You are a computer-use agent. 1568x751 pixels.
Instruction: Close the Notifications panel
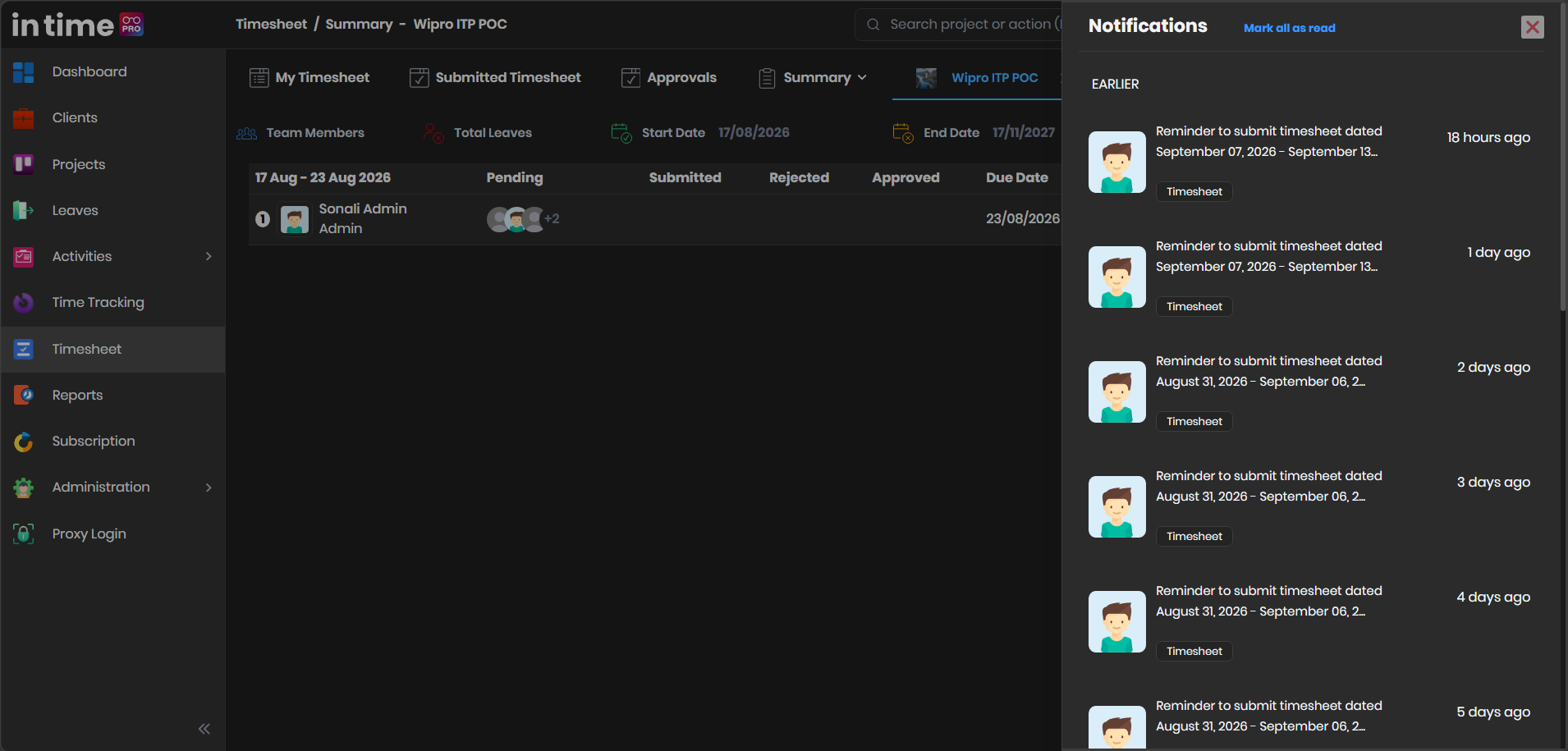[x=1532, y=27]
